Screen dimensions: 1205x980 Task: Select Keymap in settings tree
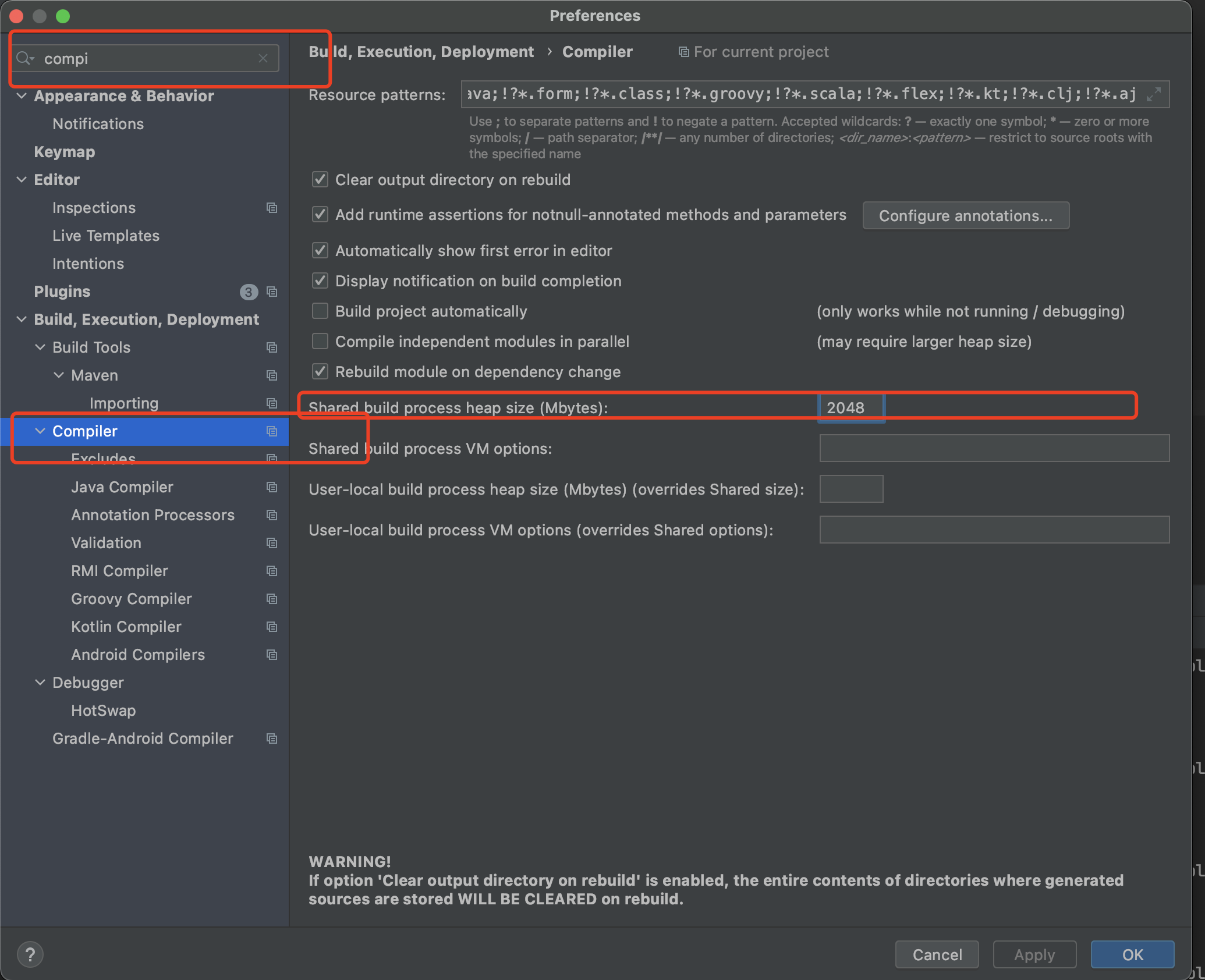click(x=64, y=152)
